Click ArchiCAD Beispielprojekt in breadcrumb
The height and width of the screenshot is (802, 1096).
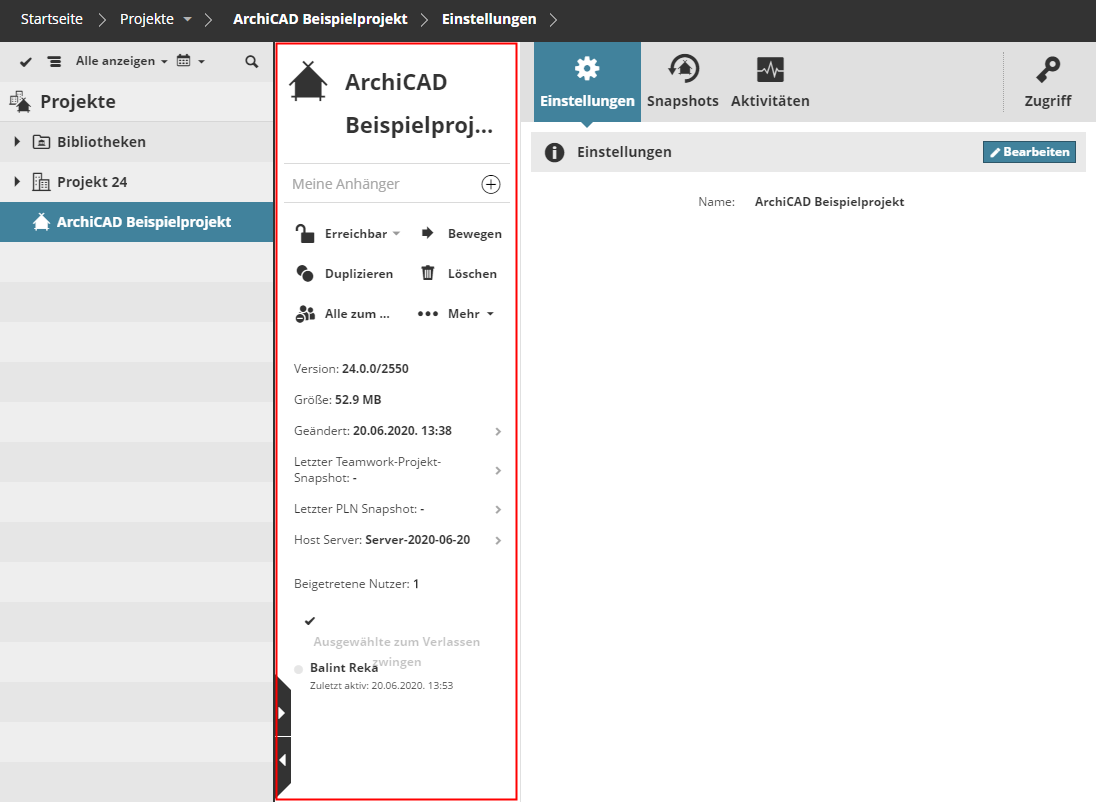(x=320, y=19)
